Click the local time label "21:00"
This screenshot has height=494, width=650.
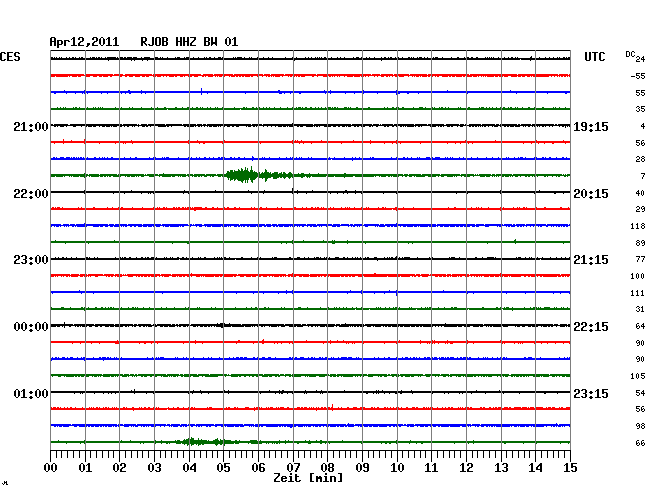point(31,126)
